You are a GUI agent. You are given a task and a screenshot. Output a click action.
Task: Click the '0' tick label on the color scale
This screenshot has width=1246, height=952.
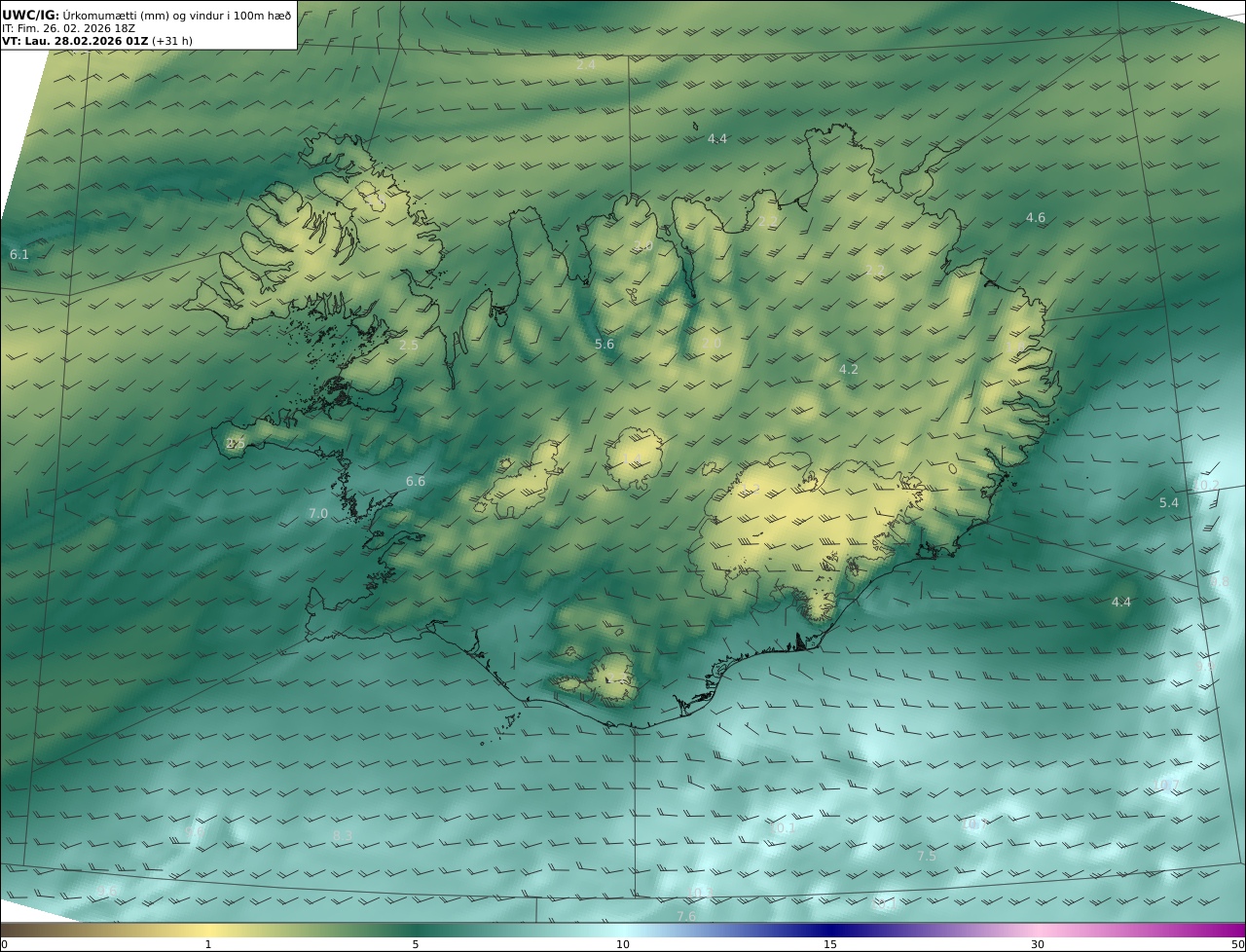(4, 944)
